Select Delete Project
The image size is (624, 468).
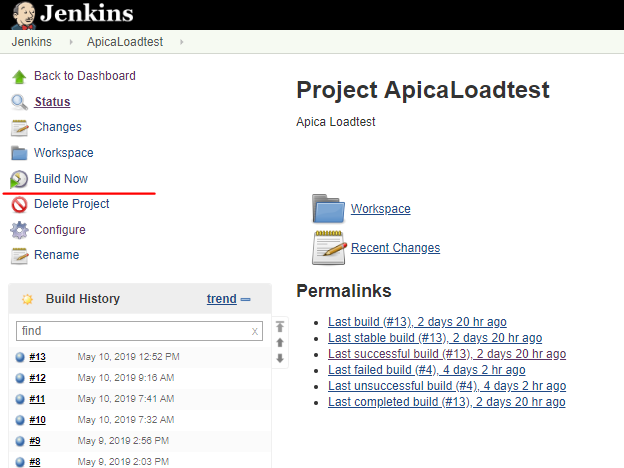click(72, 204)
